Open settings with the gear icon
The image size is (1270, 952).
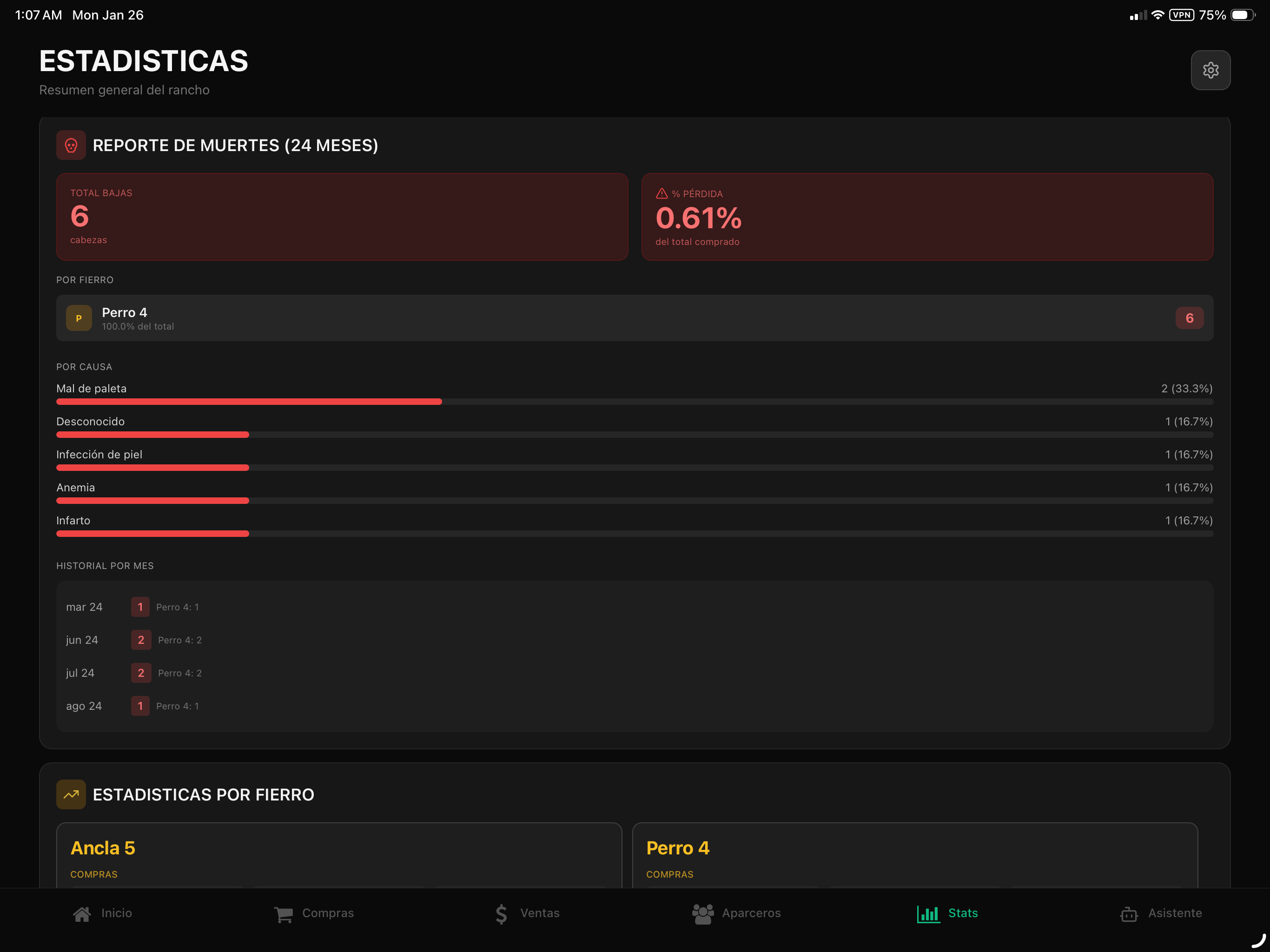pos(1210,70)
